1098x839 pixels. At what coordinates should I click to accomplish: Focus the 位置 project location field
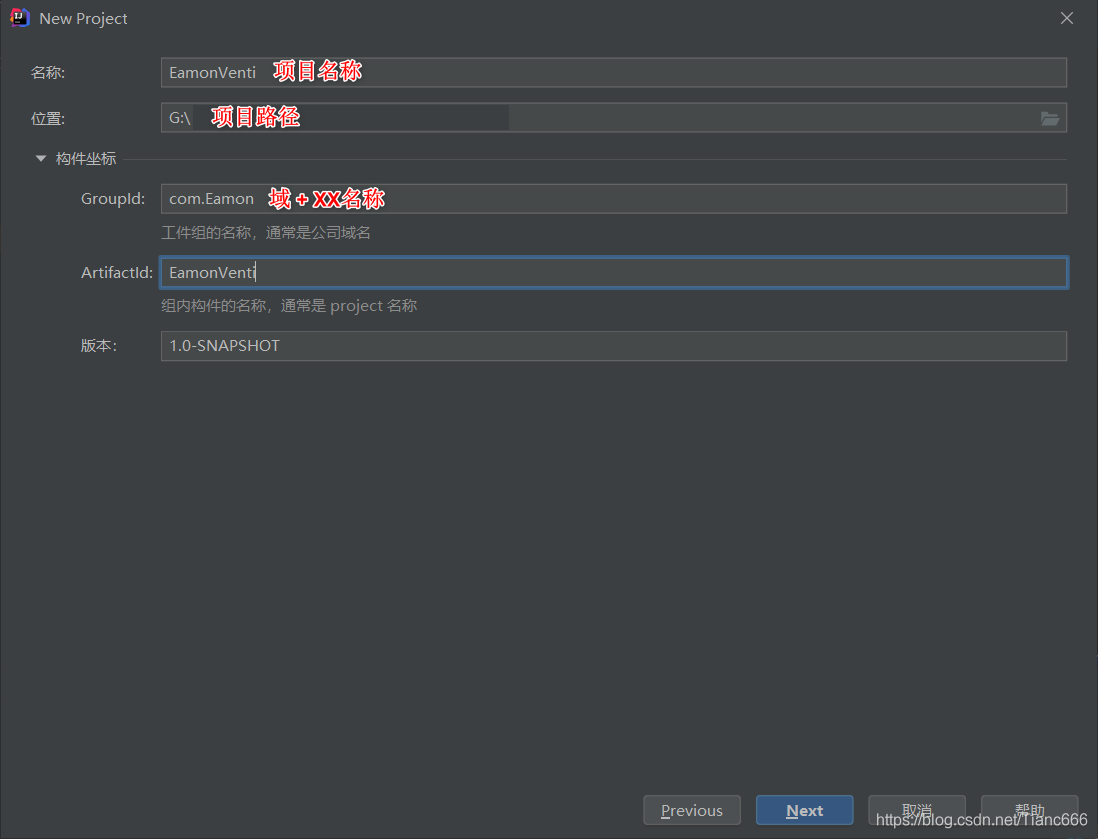(x=613, y=118)
